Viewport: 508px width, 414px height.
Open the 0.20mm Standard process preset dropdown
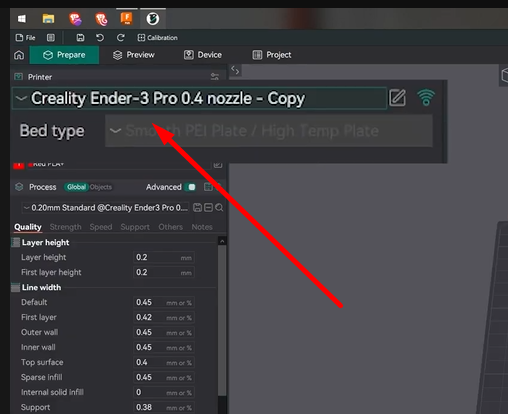106,208
